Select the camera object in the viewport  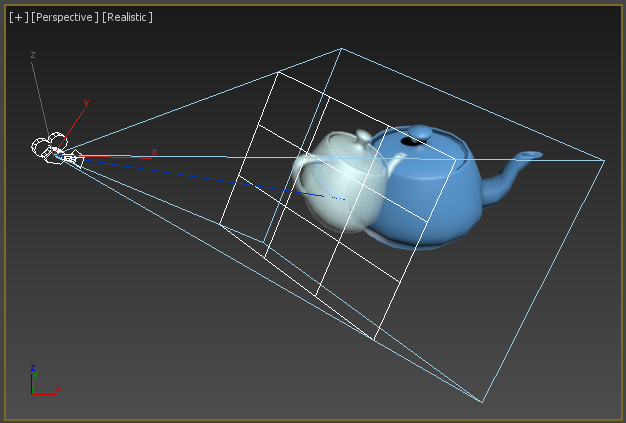point(57,150)
